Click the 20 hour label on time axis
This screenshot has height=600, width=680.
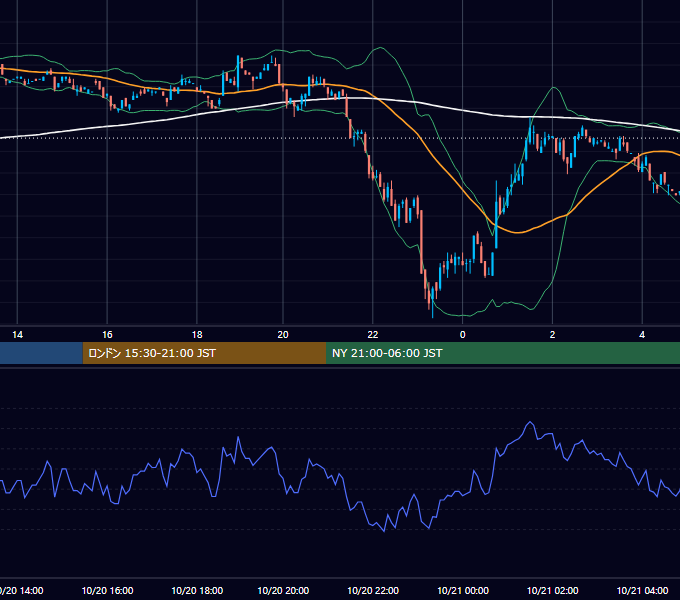point(283,335)
